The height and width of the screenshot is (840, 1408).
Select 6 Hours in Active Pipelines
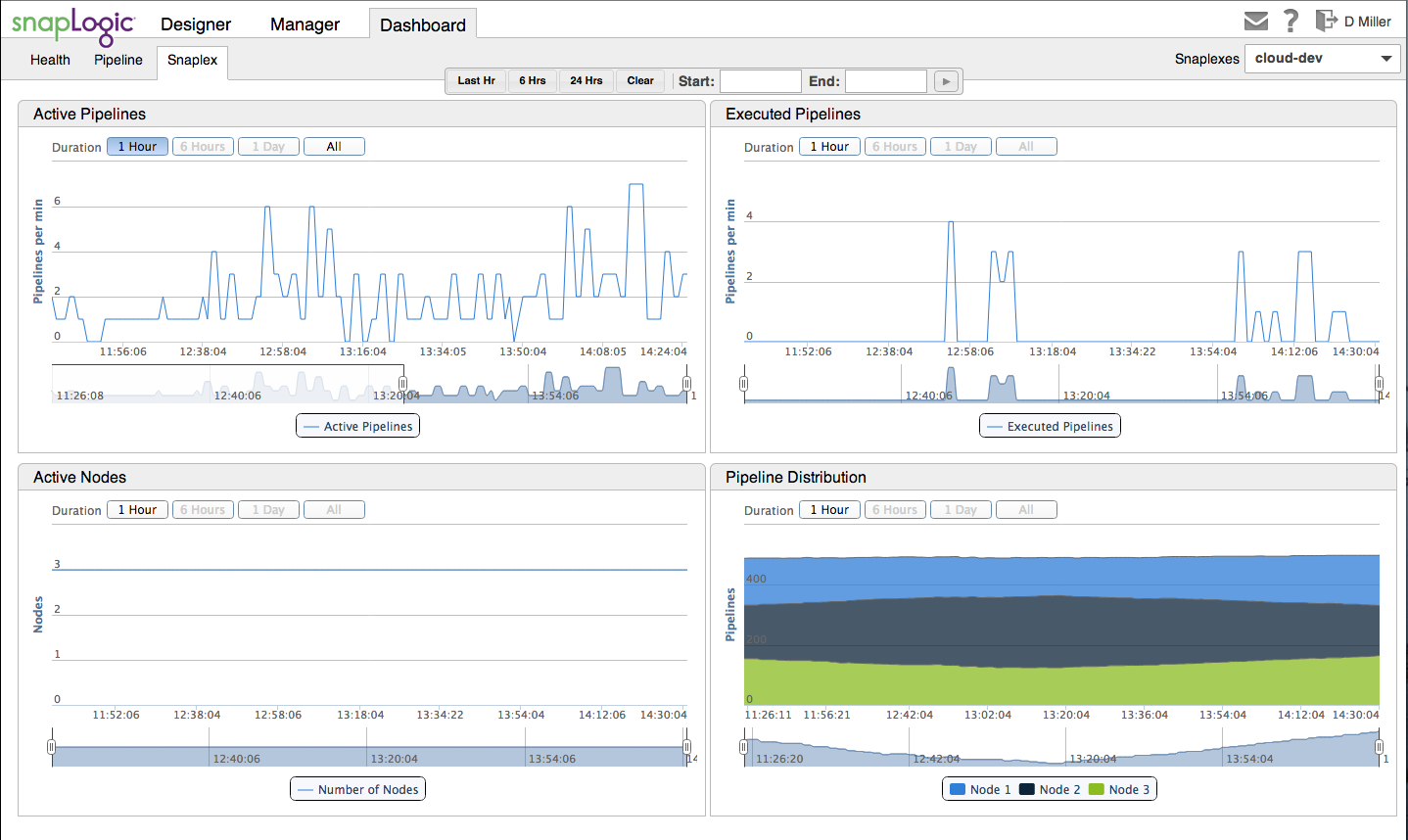click(x=203, y=147)
